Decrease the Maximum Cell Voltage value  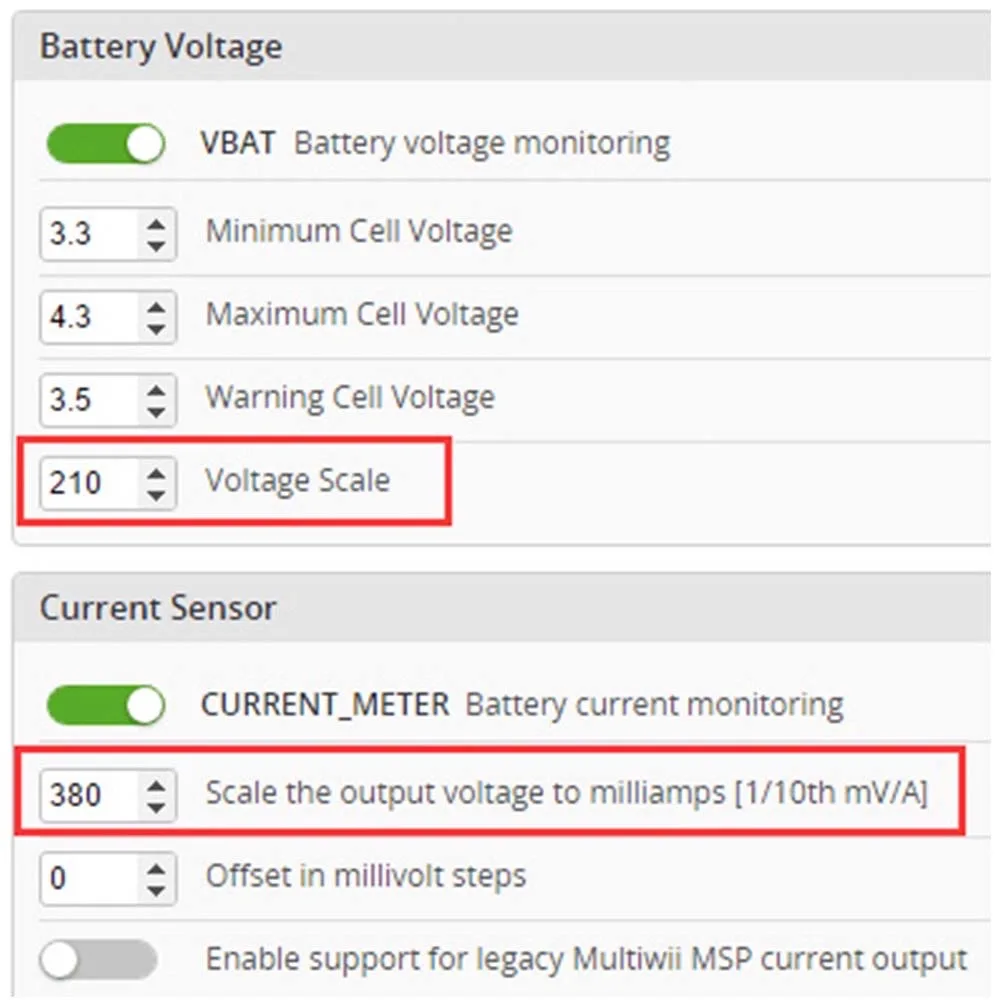coord(155,327)
